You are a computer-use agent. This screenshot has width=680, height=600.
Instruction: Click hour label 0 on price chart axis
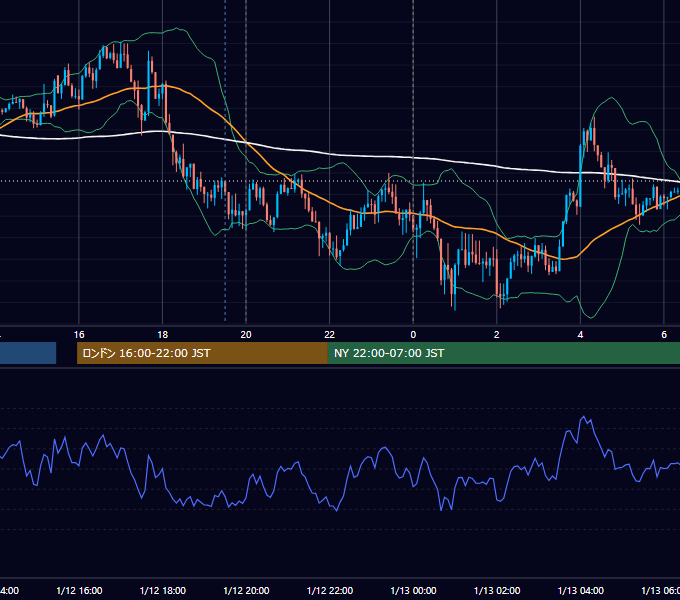tap(413, 335)
